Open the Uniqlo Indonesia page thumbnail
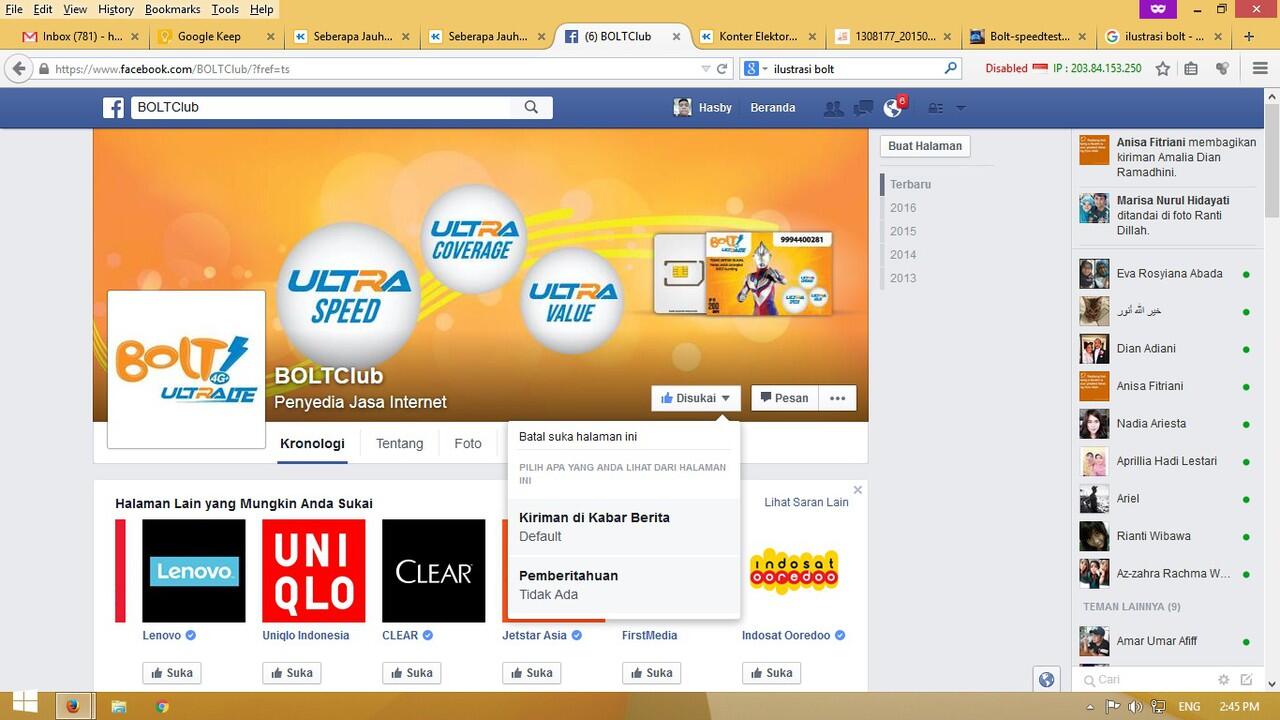 [x=314, y=571]
